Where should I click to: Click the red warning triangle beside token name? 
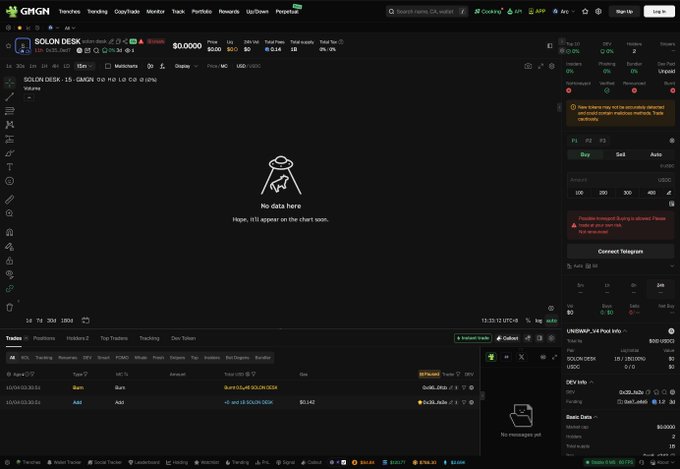[141, 42]
